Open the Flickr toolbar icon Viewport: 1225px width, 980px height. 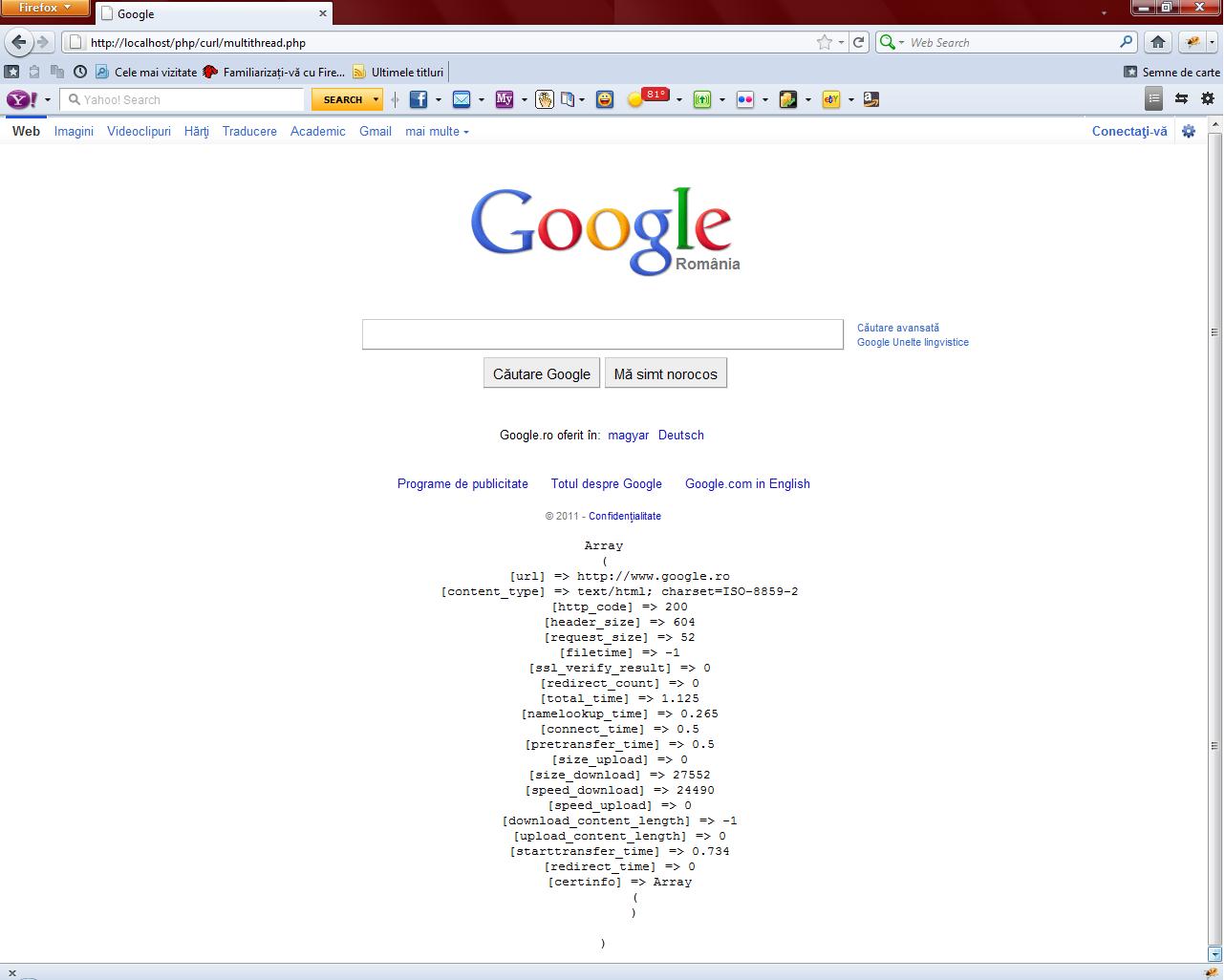745,99
